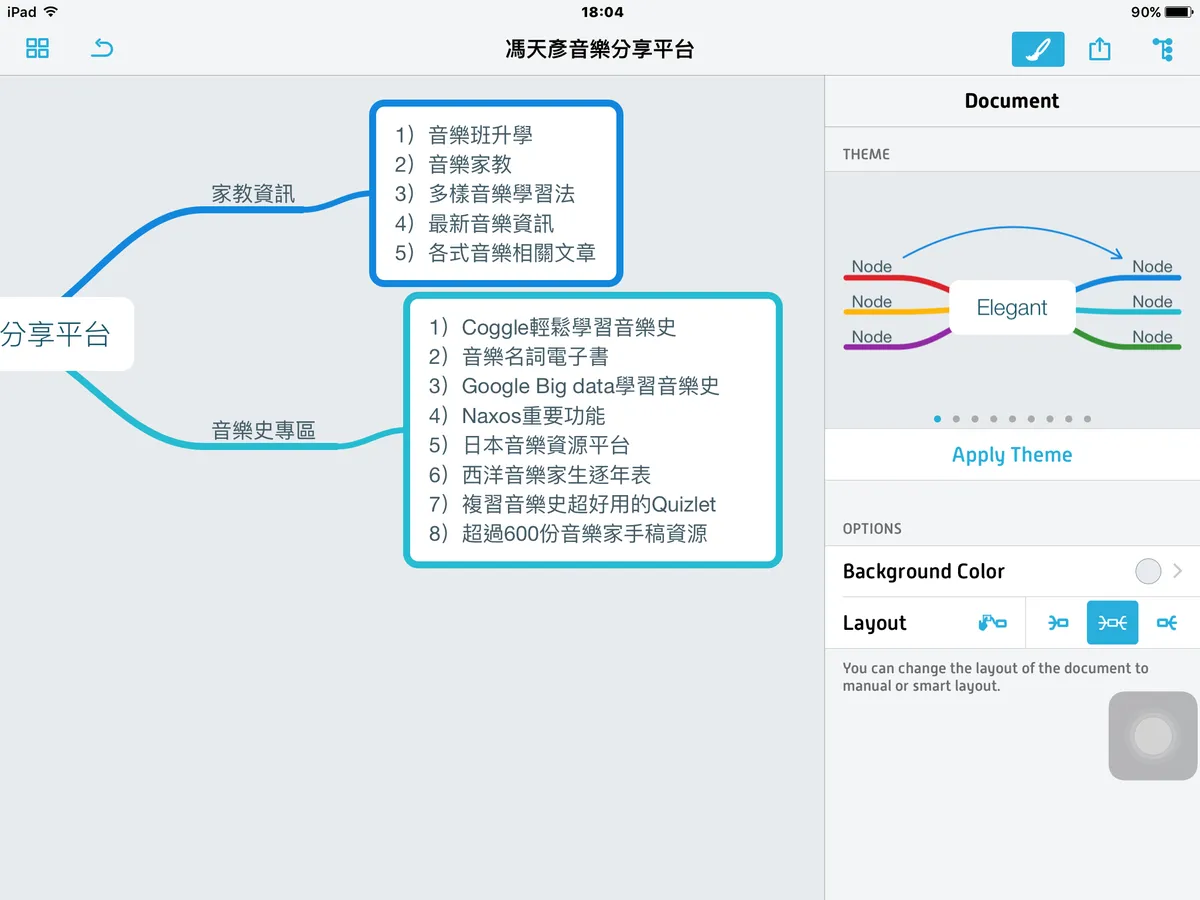Open the AssistiveTouch floating button

point(1153,736)
